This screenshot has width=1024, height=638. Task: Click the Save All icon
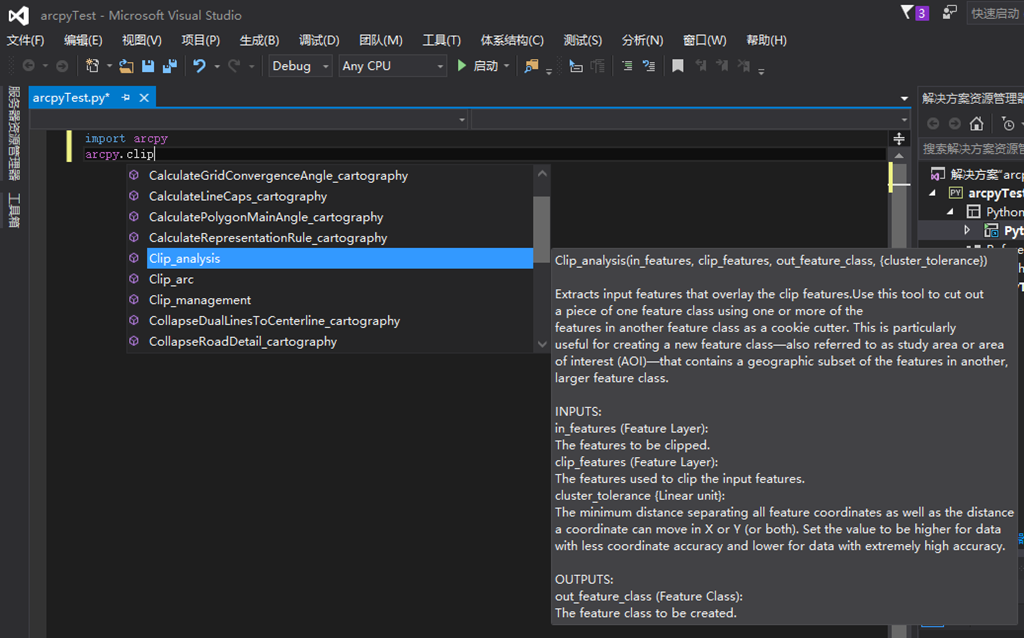170,65
